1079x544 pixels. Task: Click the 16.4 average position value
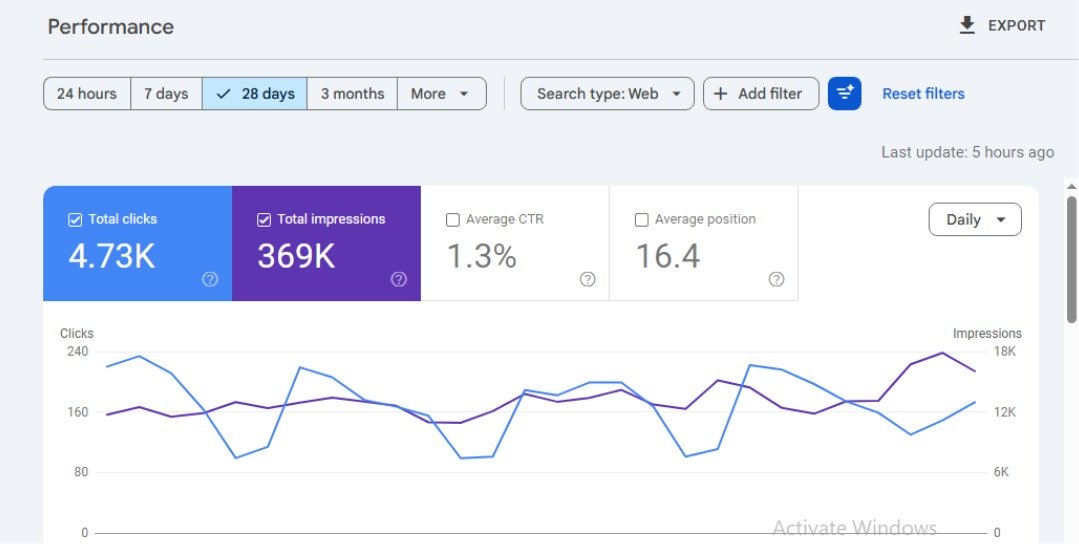coord(667,256)
